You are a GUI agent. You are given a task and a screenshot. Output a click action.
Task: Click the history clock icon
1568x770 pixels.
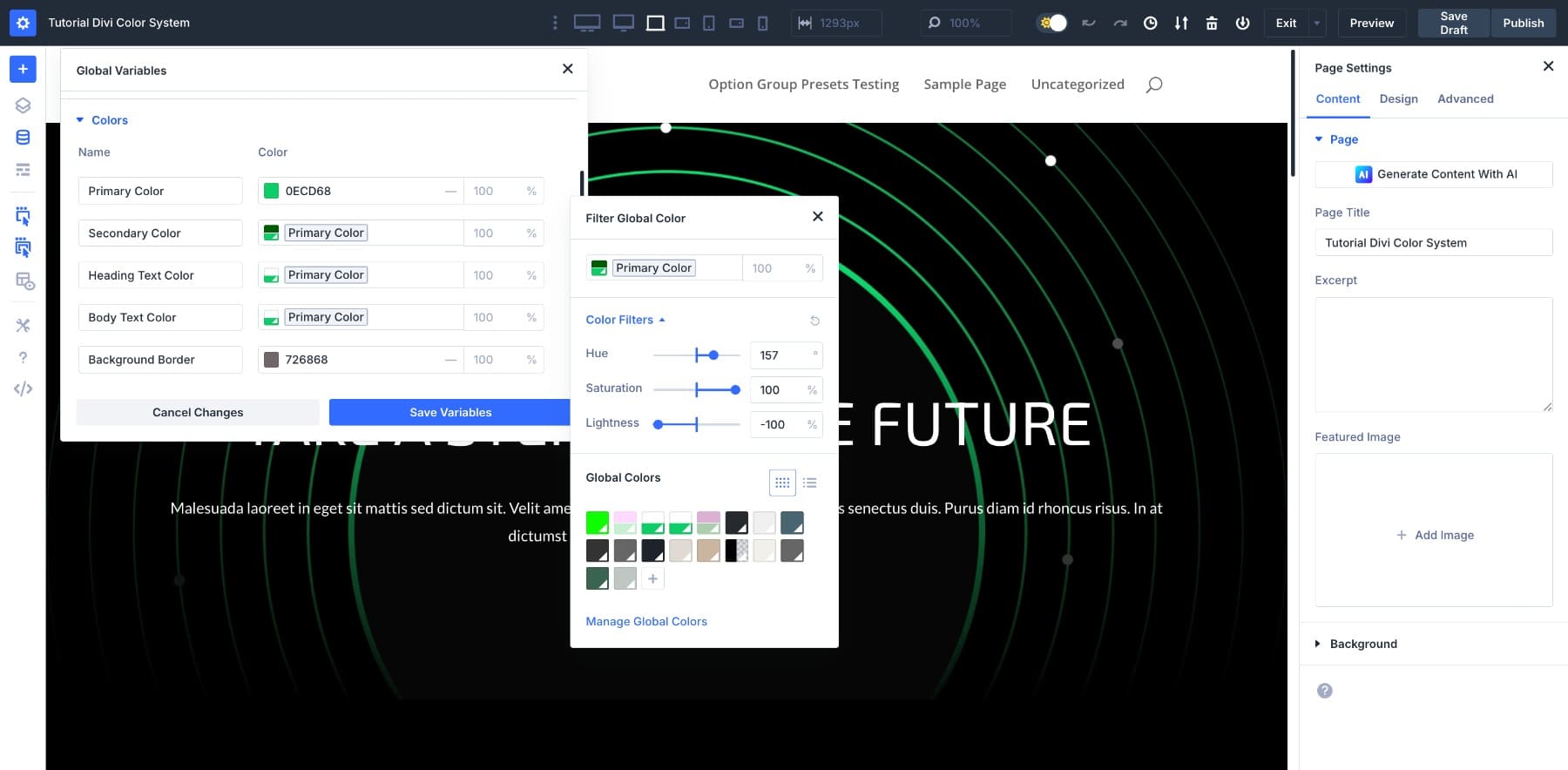pyautogui.click(x=1150, y=24)
